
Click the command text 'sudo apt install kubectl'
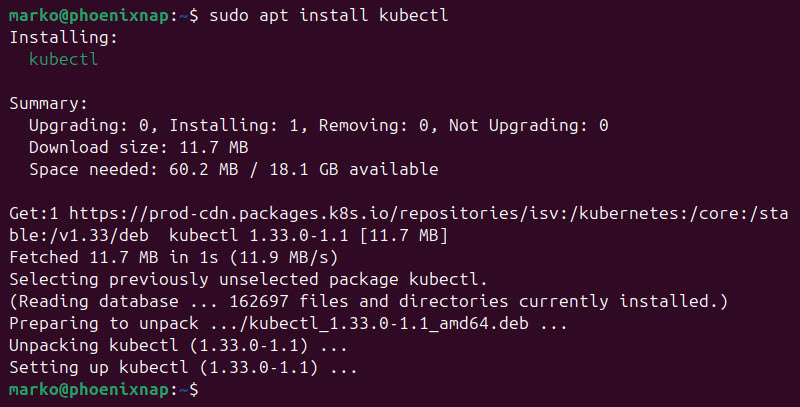tap(329, 15)
